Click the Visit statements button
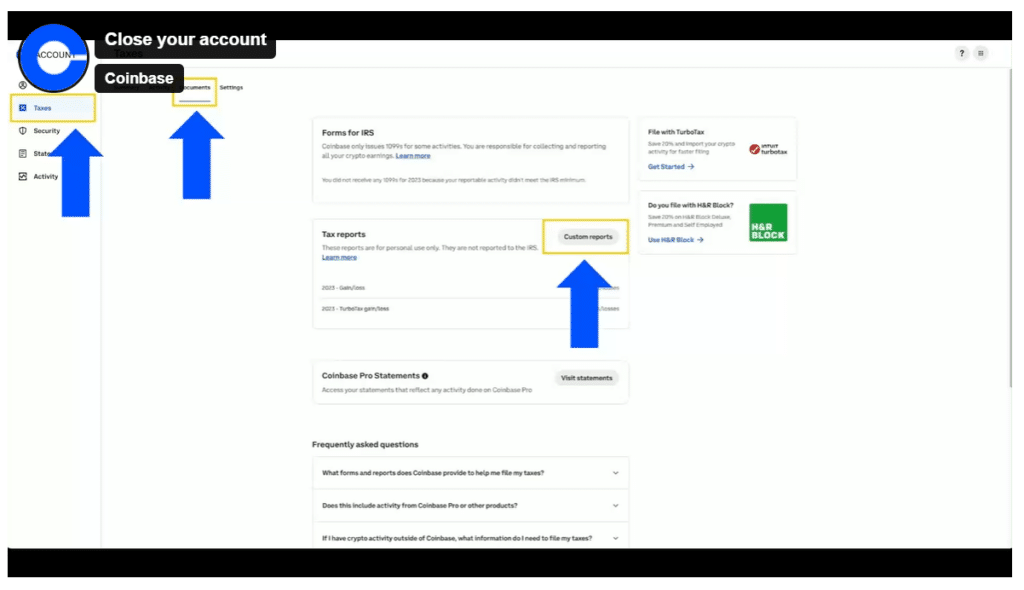The width and height of the screenshot is (1024, 590). 586,378
